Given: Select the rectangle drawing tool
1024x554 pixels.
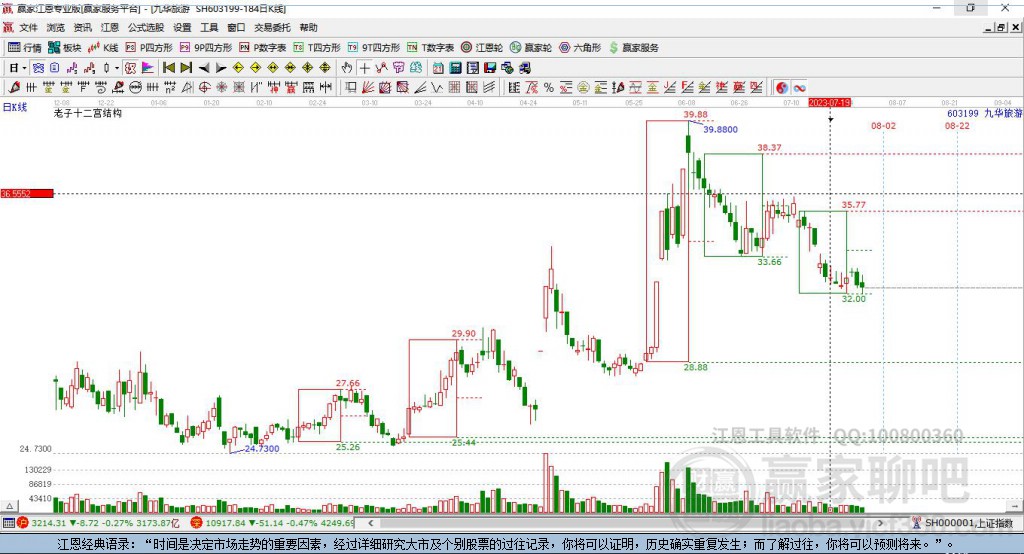Looking at the screenshot, I should [x=351, y=88].
